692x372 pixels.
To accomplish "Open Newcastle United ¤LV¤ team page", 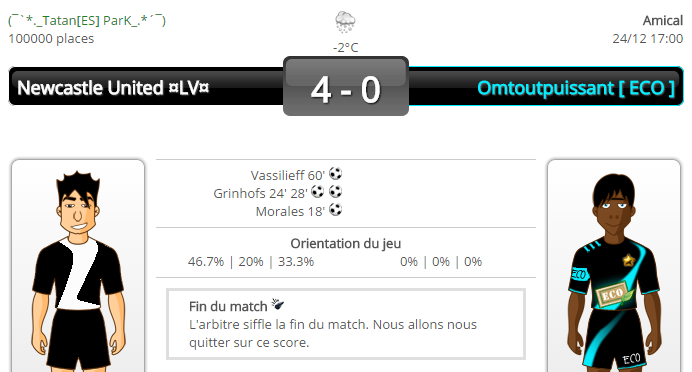I will [x=113, y=88].
